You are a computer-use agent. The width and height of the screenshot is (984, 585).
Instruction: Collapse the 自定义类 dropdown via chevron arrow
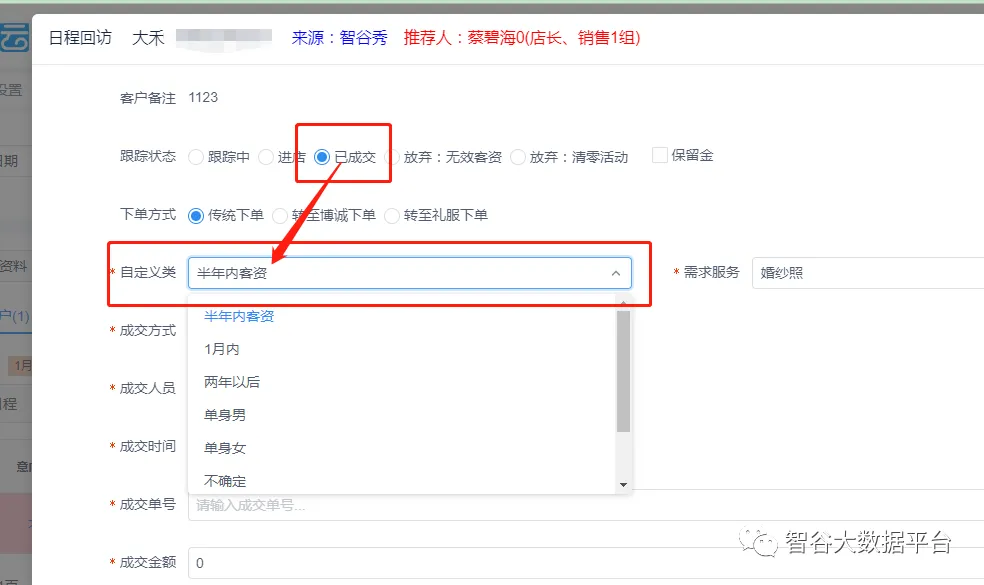pos(615,273)
